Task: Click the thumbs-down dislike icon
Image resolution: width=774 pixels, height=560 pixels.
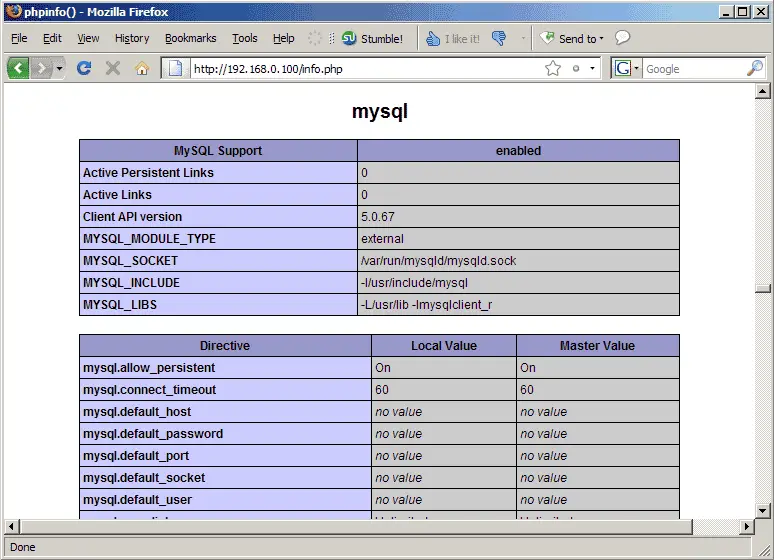Action: coord(499,39)
